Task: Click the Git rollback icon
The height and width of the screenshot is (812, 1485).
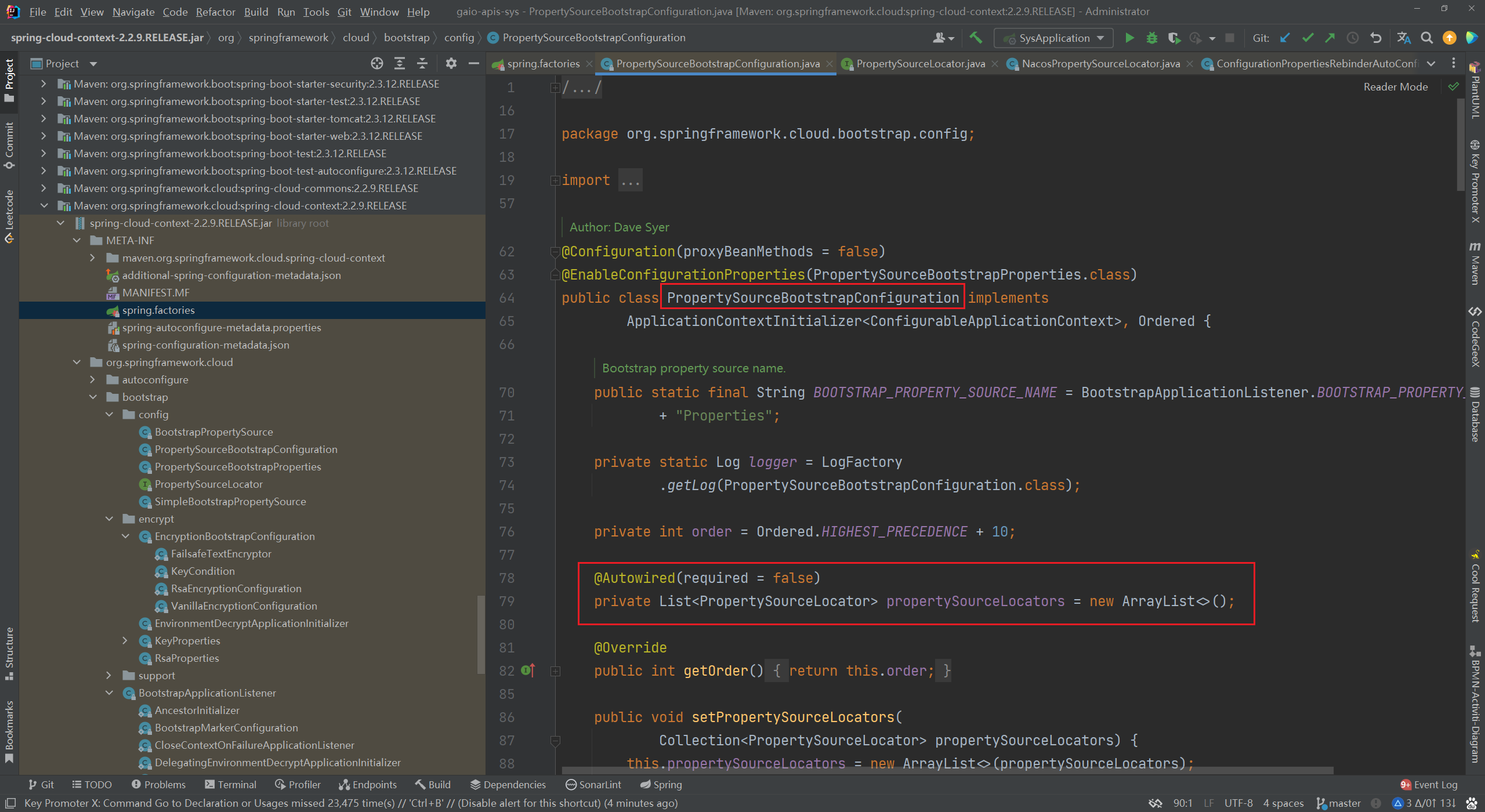Action: pos(1375,38)
